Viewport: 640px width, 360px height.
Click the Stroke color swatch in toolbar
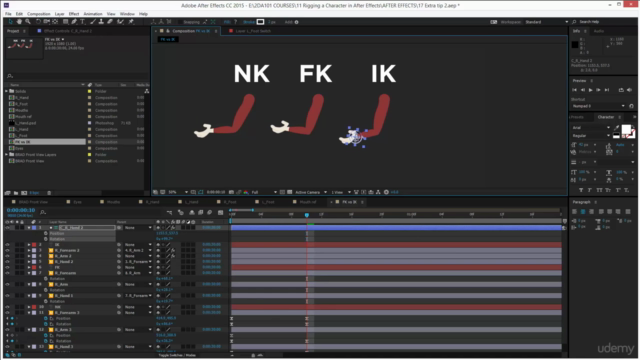coord(260,22)
